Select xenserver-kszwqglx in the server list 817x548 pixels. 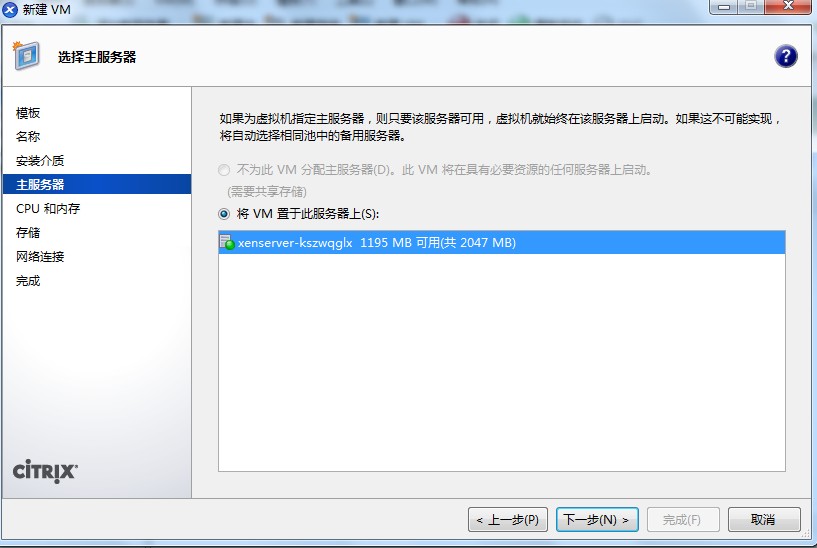point(502,242)
